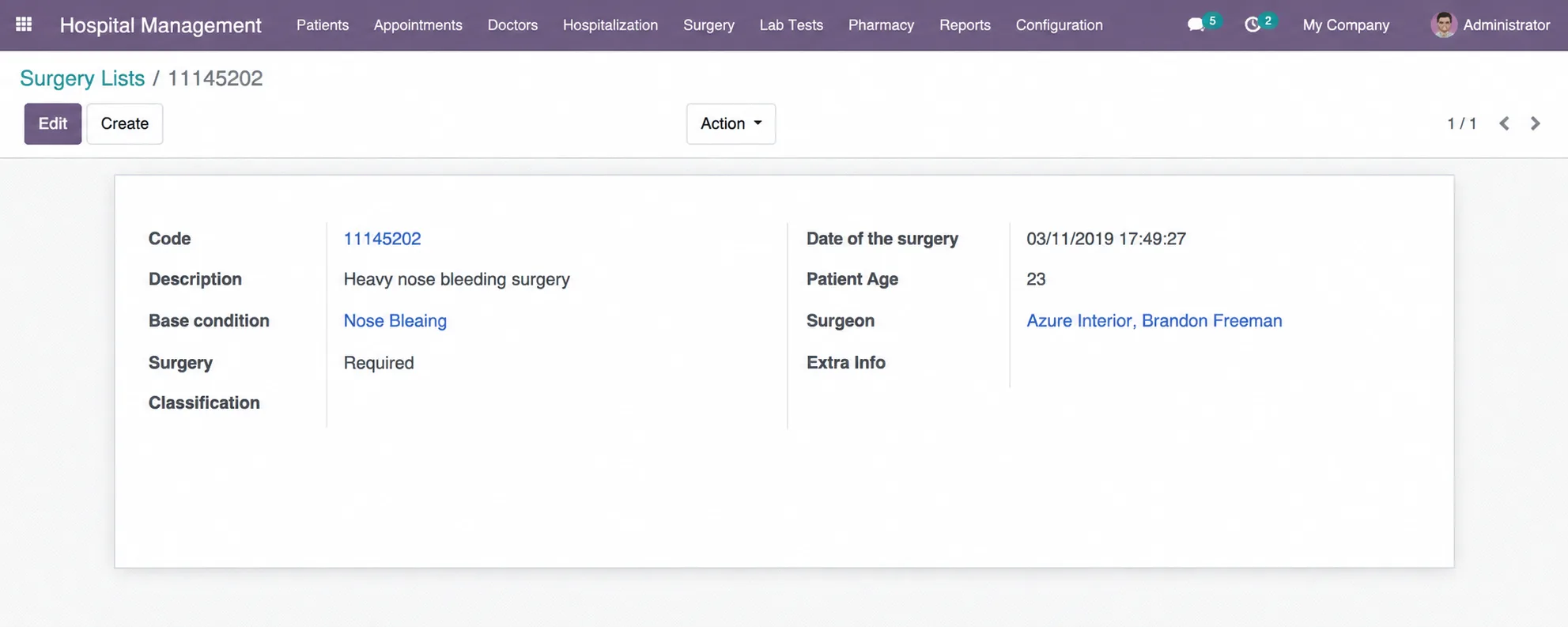Click the surgery date 03/11/2019 17:49:27

(x=1105, y=239)
